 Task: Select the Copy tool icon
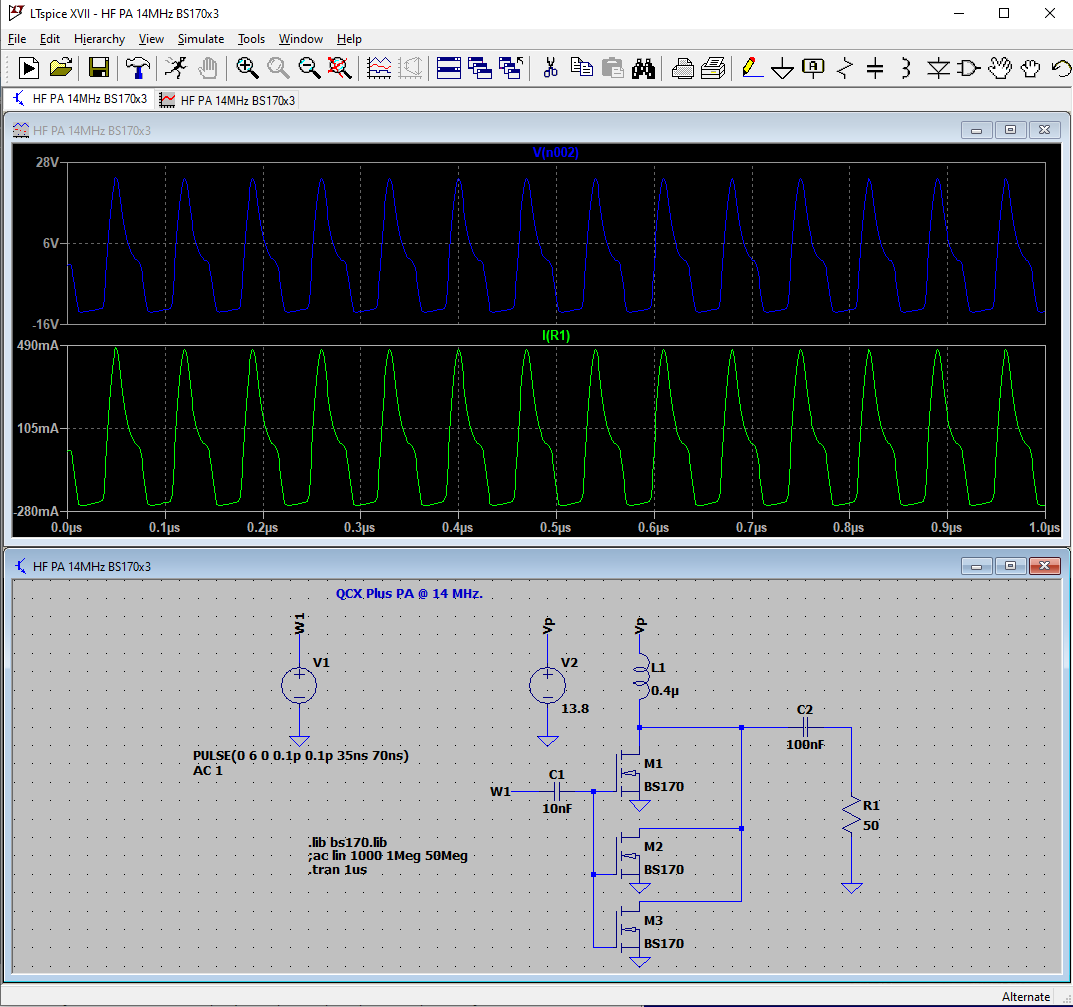coord(582,68)
